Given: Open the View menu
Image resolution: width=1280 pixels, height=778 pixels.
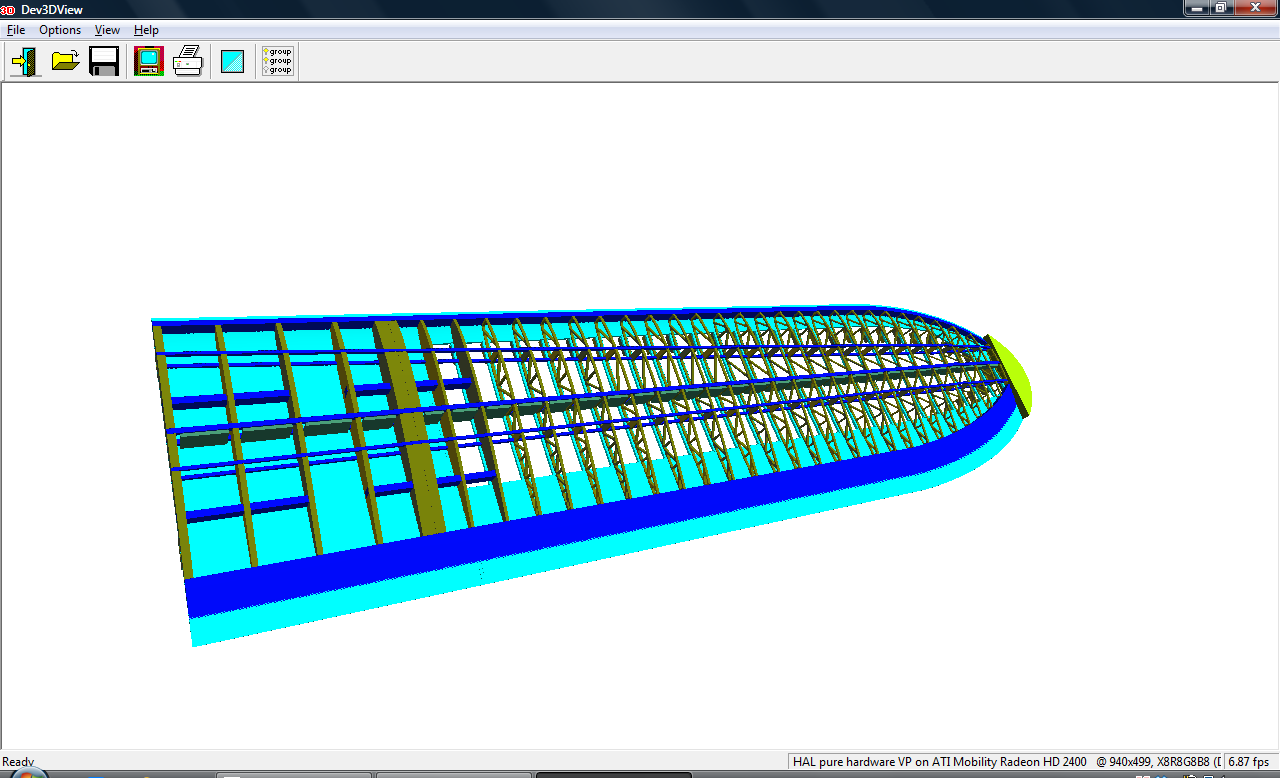Looking at the screenshot, I should 107,30.
